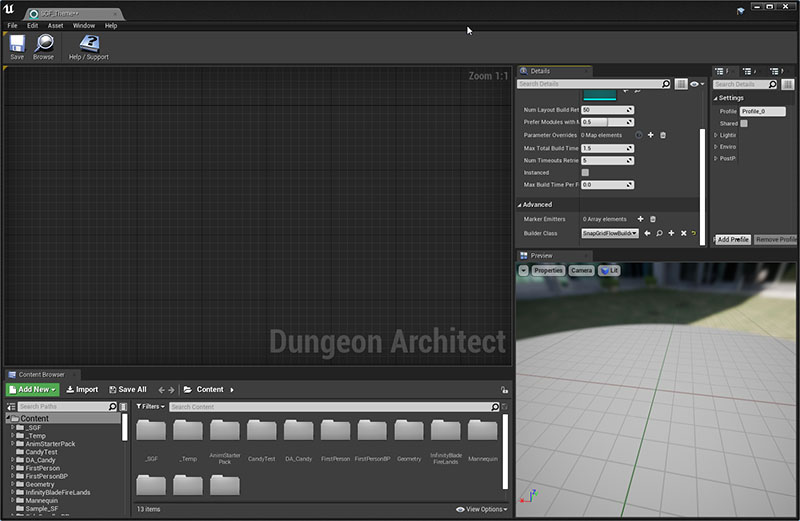Go forward in Content Browser history
The width and height of the screenshot is (800, 521).
point(171,390)
